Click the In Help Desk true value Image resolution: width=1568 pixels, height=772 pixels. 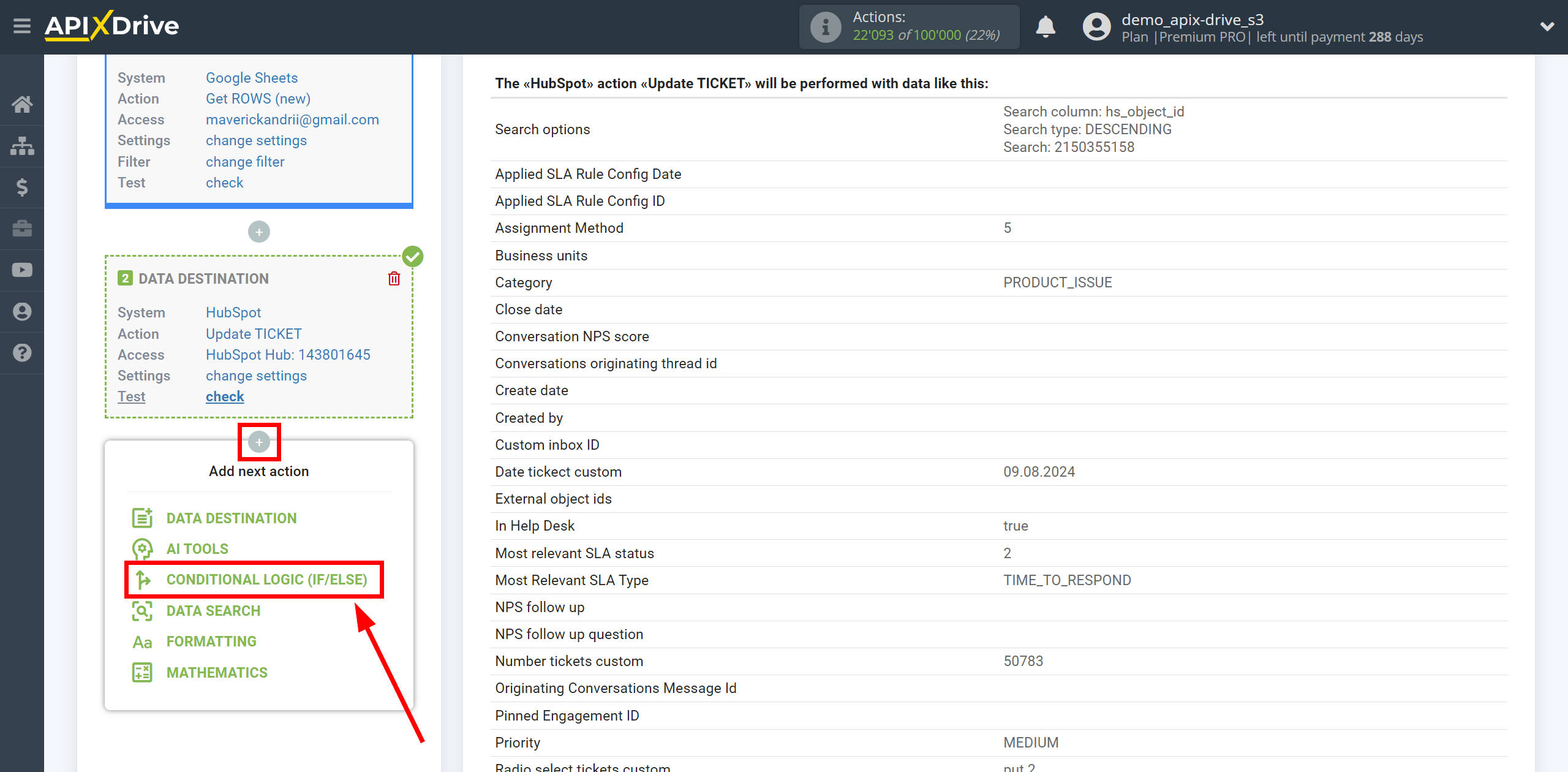pos(1016,526)
